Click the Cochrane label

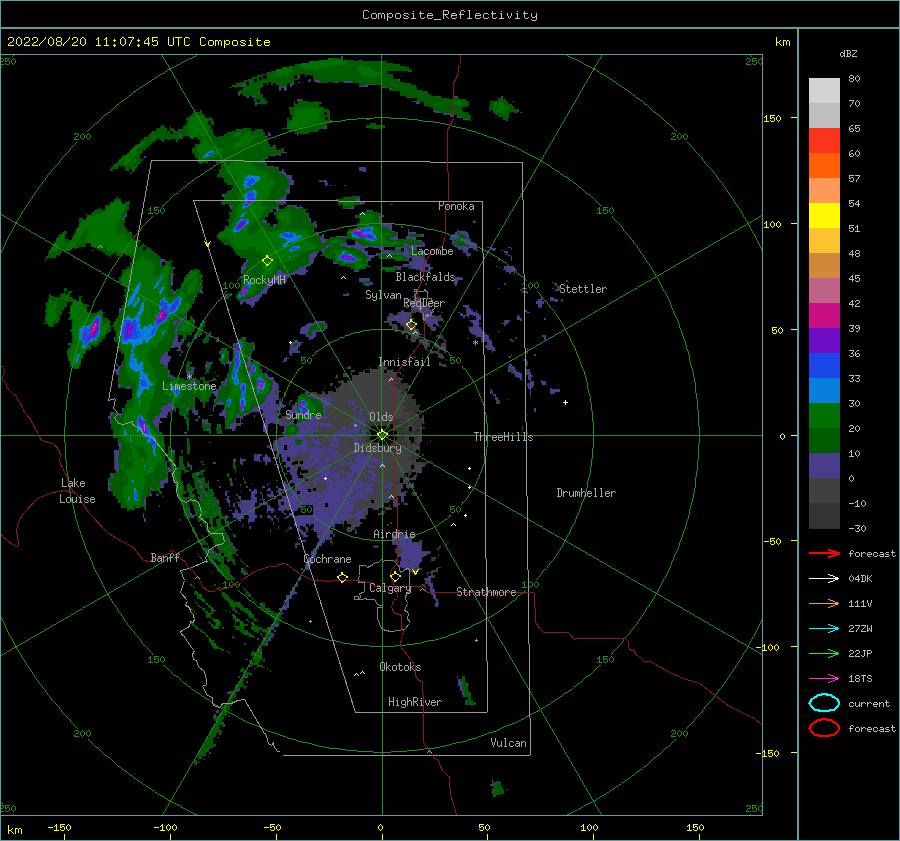(327, 559)
